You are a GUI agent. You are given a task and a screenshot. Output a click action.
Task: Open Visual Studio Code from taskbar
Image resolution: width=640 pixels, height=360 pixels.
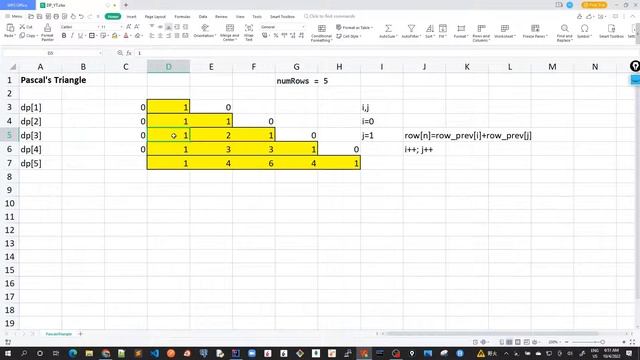coord(155,353)
